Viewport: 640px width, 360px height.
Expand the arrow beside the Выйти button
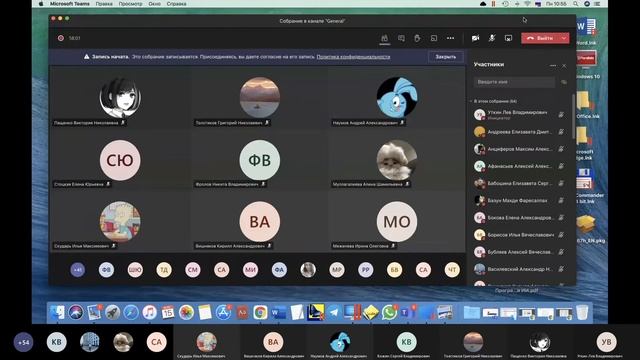tap(564, 38)
